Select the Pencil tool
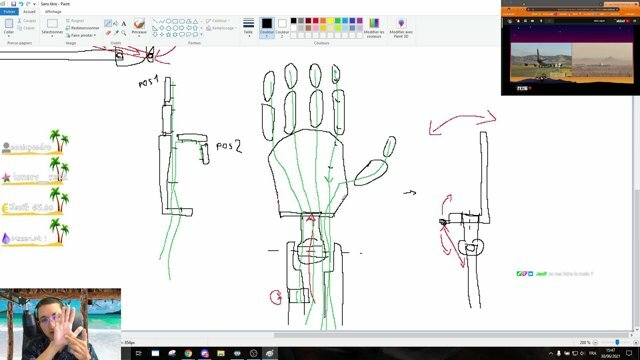The height and width of the screenshot is (360, 640). (108, 23)
